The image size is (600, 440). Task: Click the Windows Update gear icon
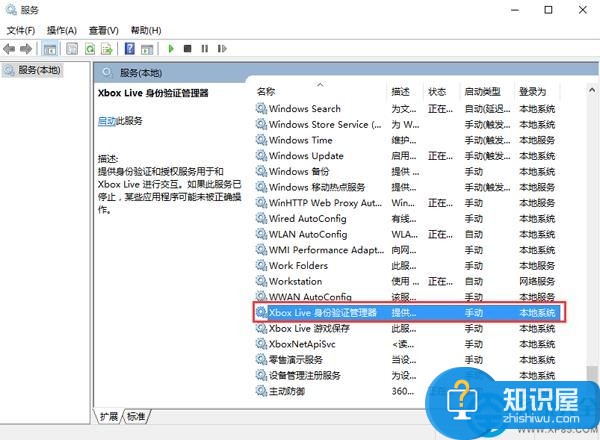[261, 156]
